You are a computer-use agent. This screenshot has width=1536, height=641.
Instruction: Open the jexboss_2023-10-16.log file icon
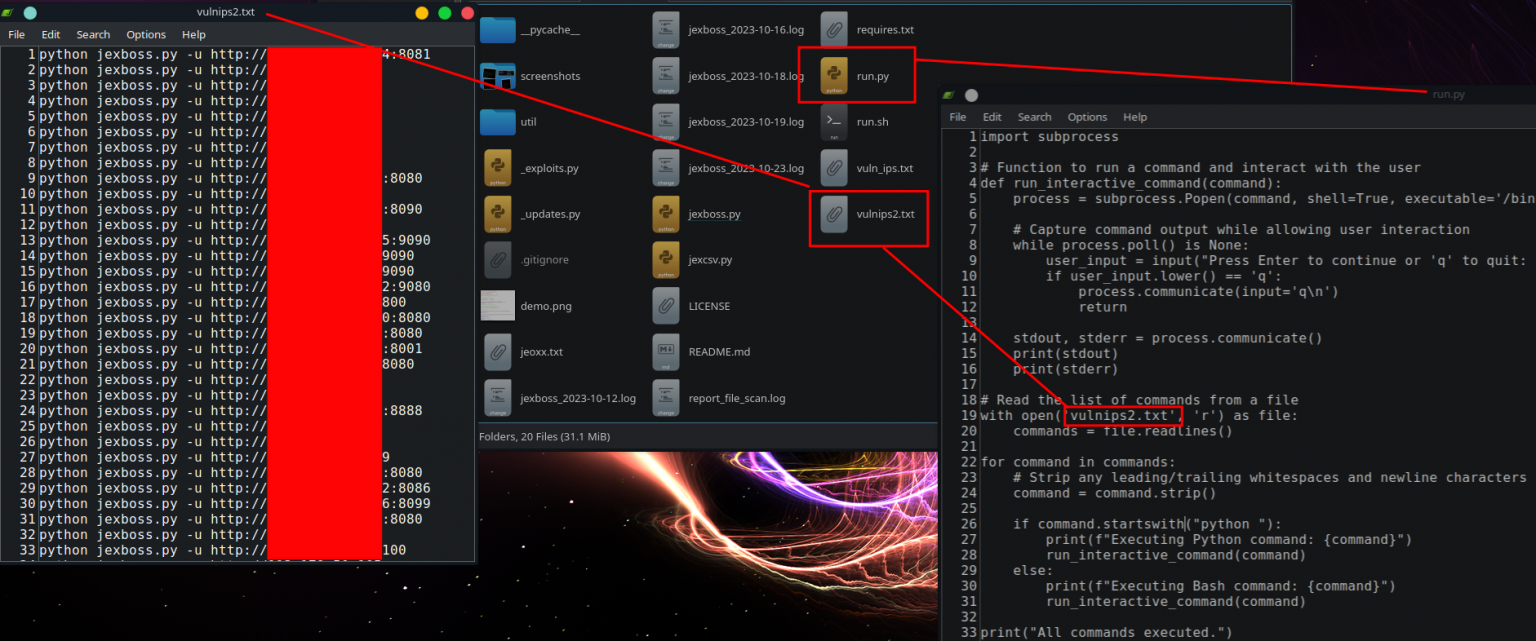click(x=665, y=29)
